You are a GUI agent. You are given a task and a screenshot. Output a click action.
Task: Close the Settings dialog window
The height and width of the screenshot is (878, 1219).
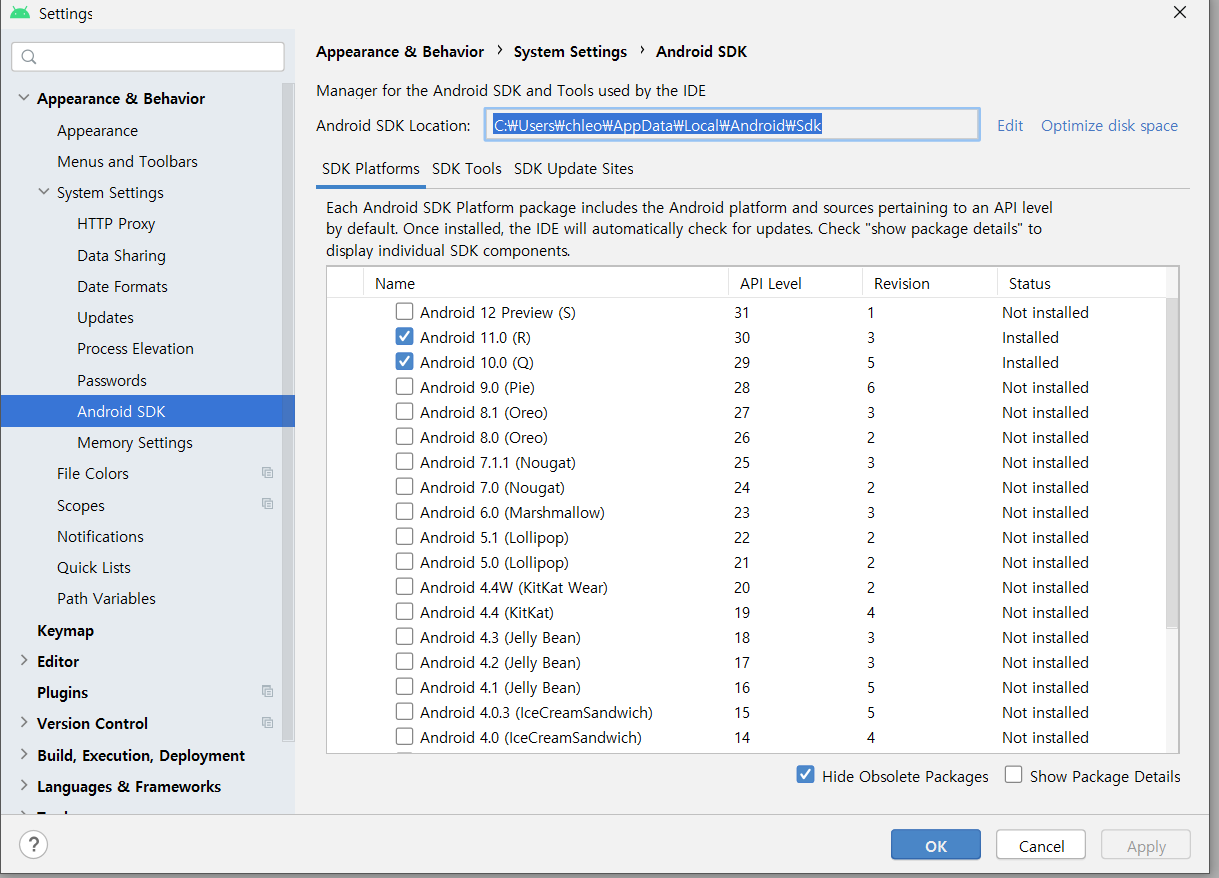pos(1180,12)
